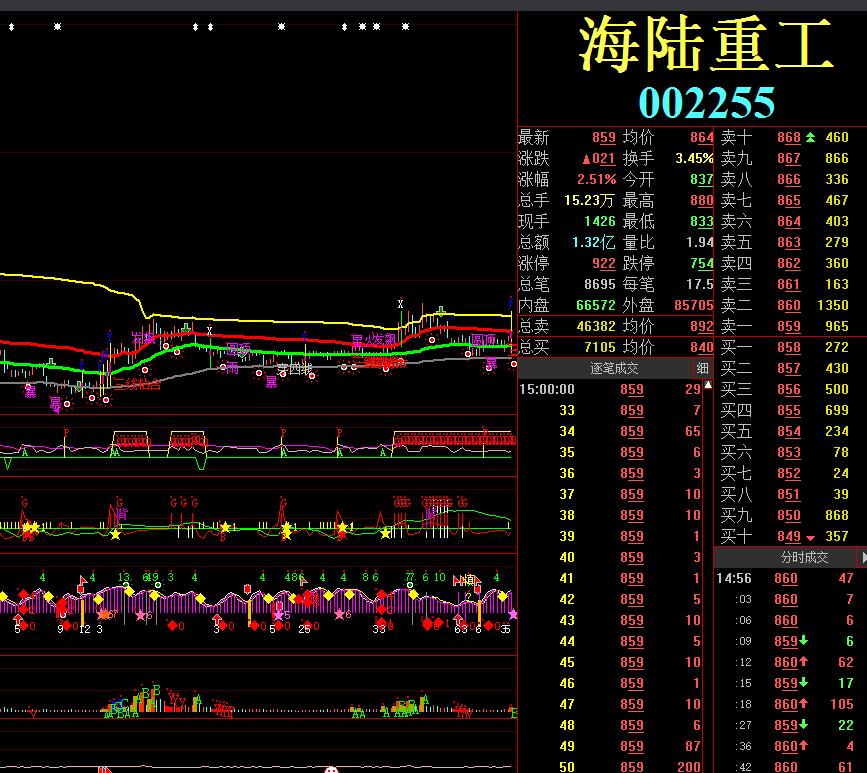Click the 跌停 price 754

[x=702, y=264]
